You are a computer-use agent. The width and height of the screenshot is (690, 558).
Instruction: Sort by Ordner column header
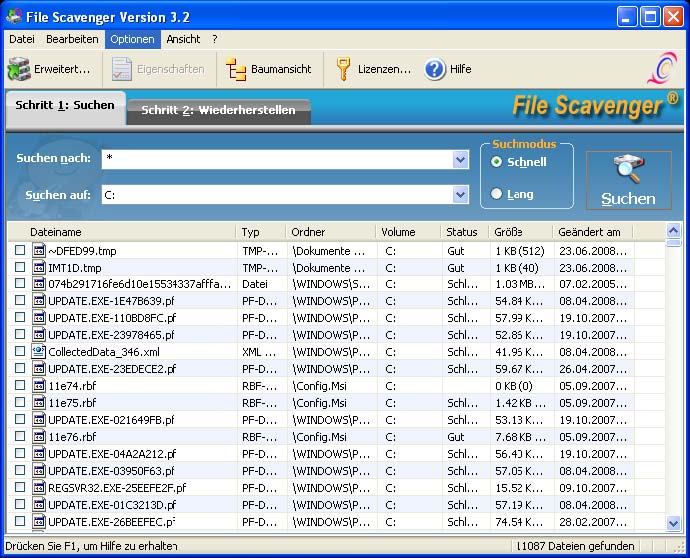(331, 232)
